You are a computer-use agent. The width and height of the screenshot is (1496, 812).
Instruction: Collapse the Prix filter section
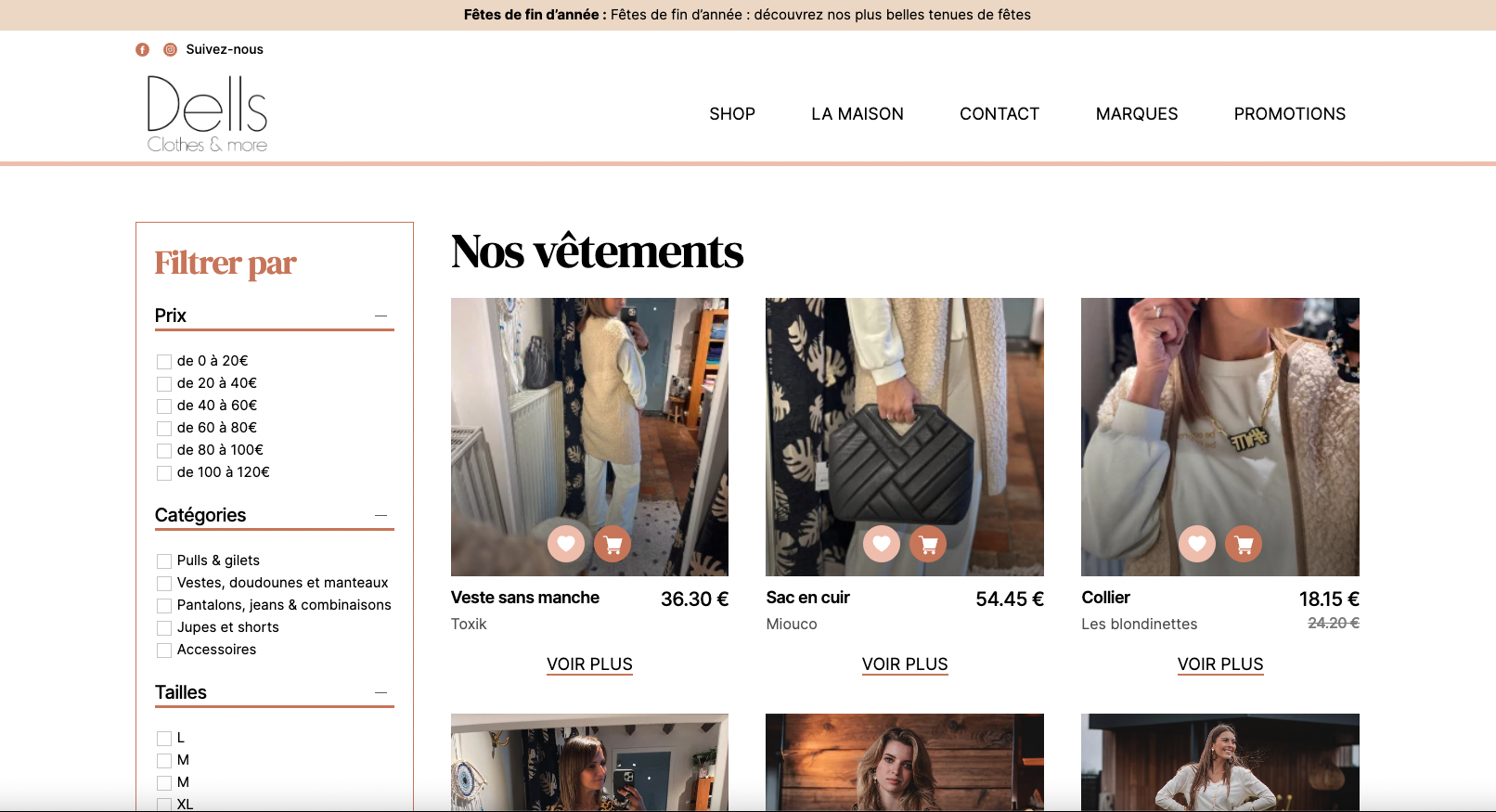click(x=380, y=316)
